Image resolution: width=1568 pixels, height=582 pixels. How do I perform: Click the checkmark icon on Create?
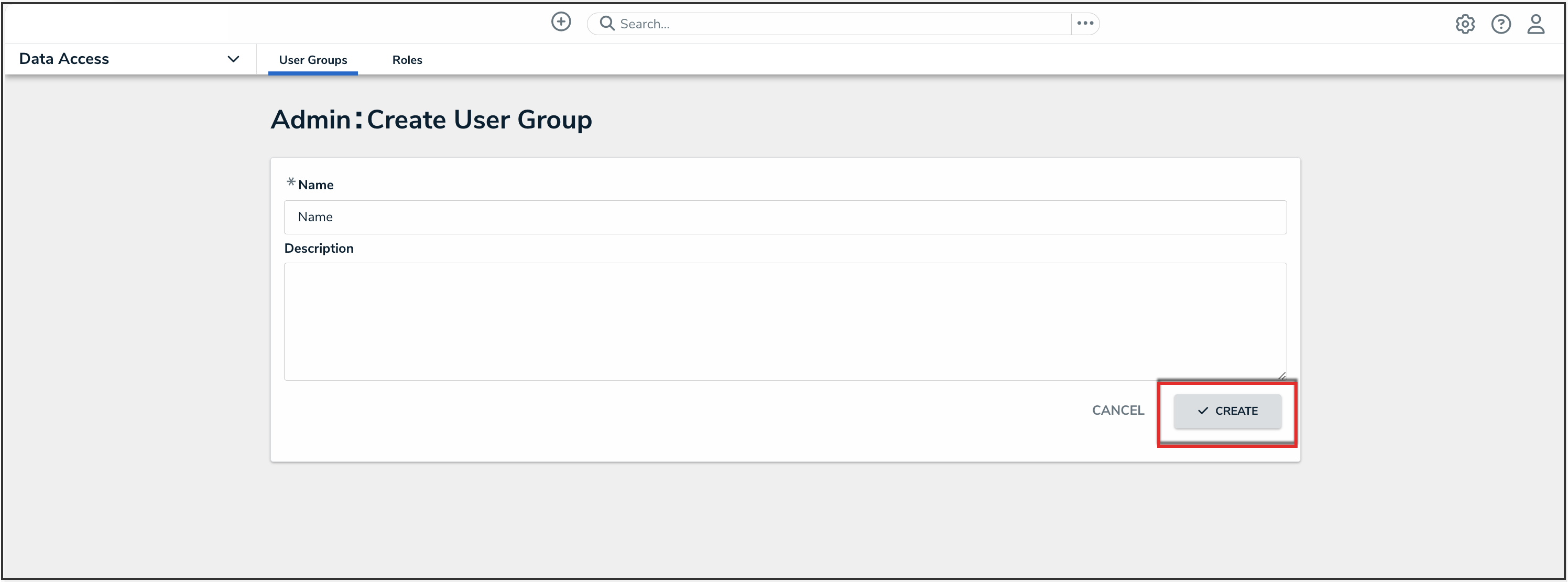1202,411
